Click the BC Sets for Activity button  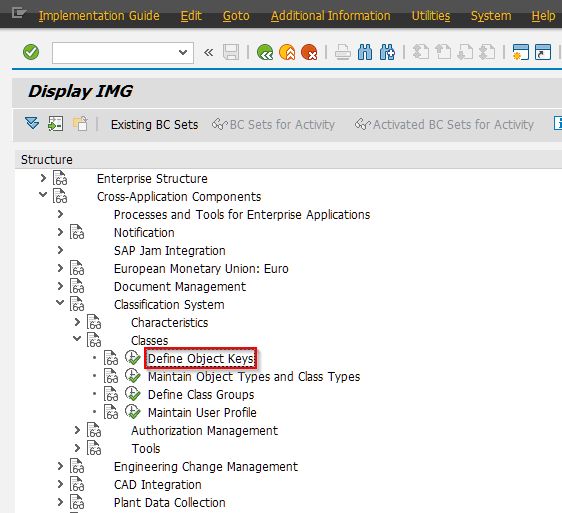tap(273, 124)
